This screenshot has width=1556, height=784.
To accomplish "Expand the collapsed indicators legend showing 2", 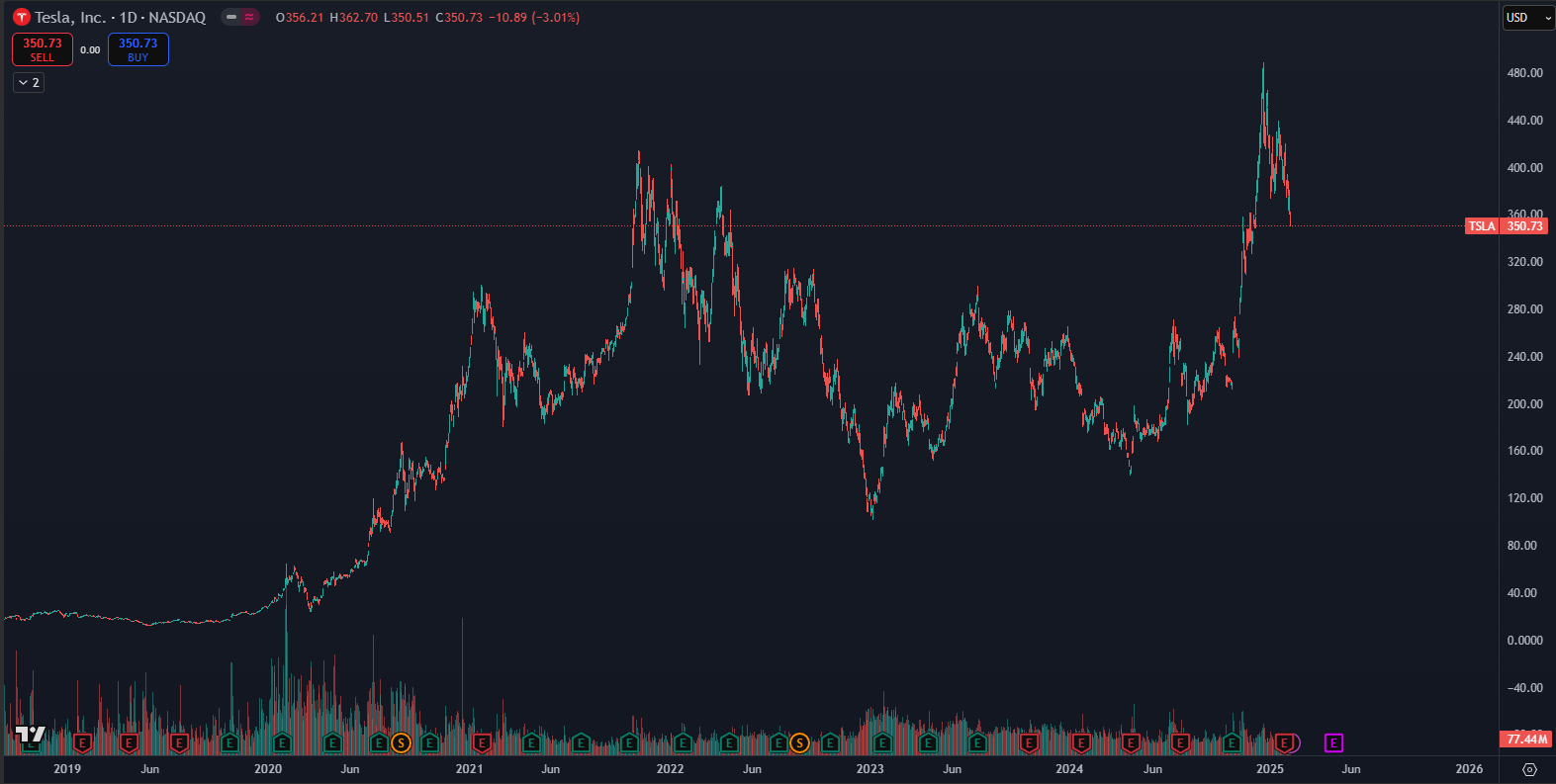I will [29, 83].
